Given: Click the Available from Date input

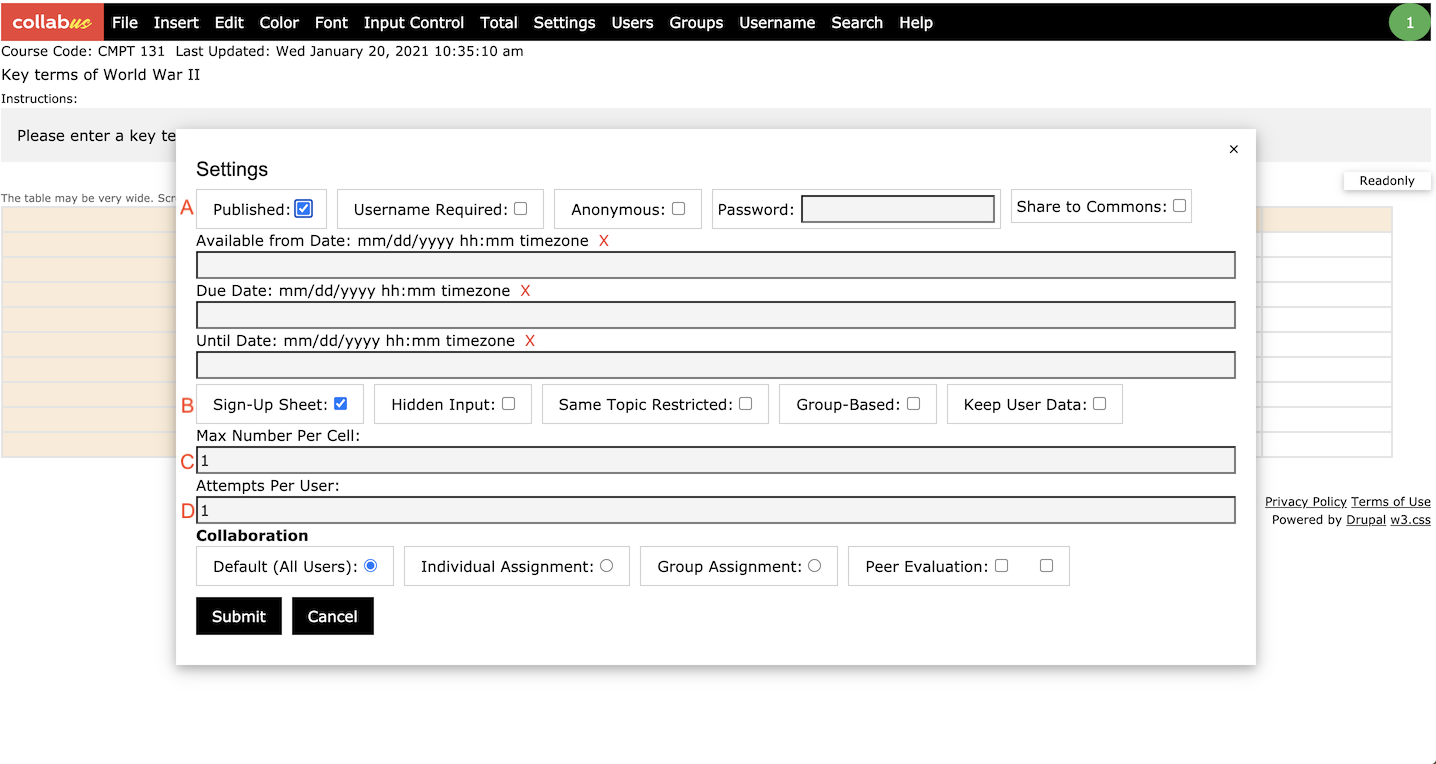Looking at the screenshot, I should pyautogui.click(x=716, y=265).
